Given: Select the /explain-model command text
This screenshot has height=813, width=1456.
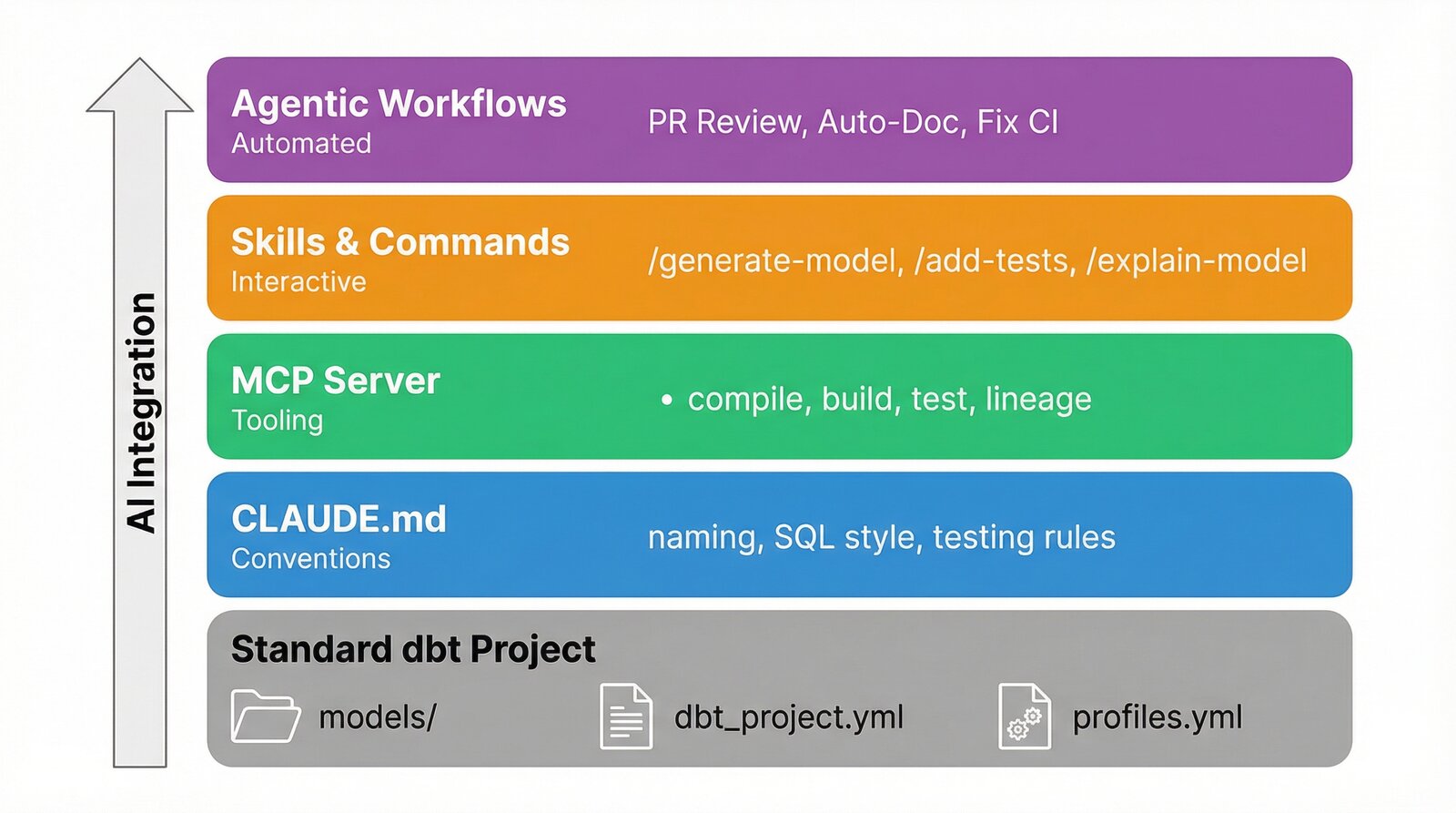Looking at the screenshot, I should coord(1197,261).
